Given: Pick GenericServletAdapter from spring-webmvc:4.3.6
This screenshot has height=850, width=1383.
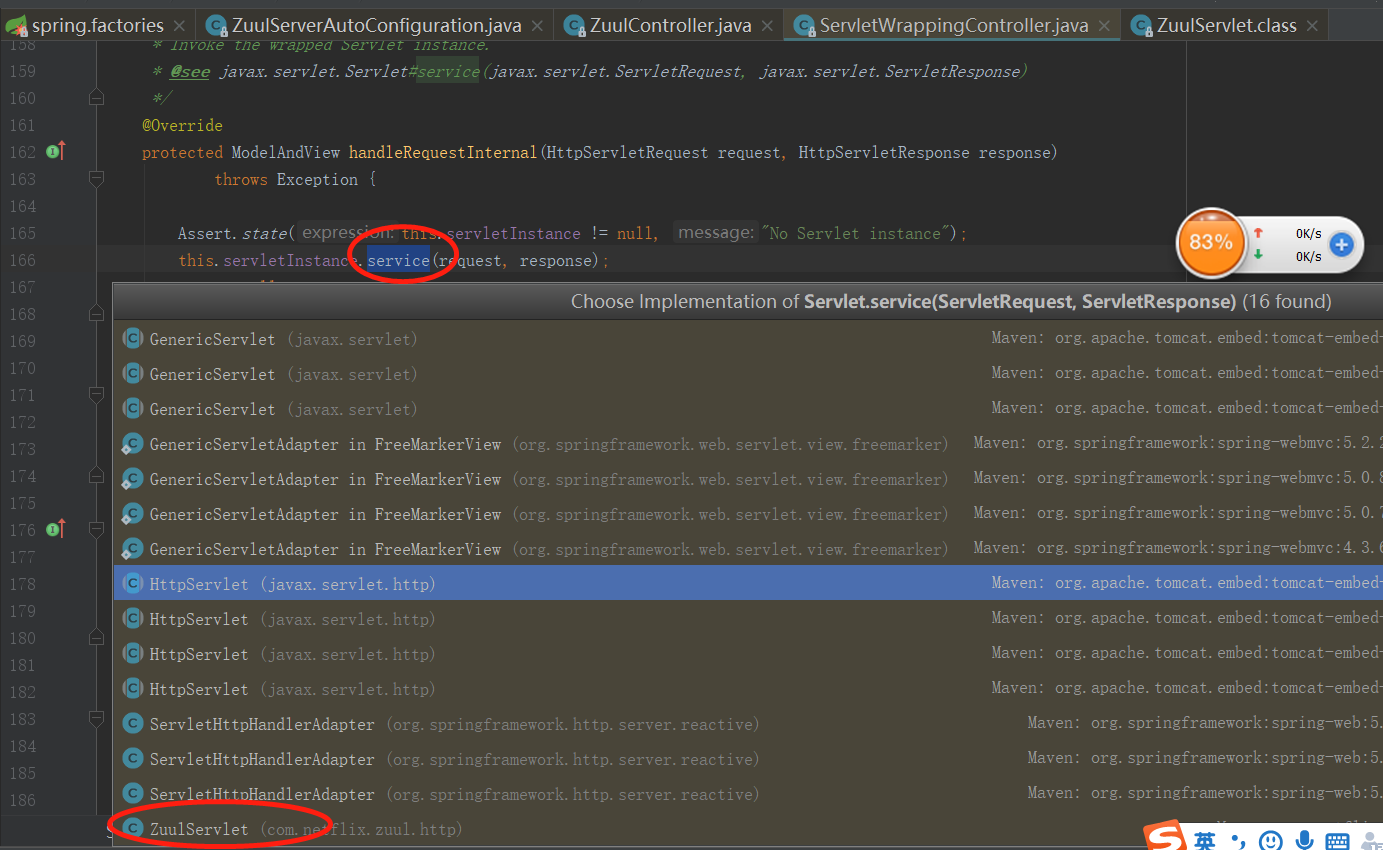Looking at the screenshot, I should (x=748, y=549).
